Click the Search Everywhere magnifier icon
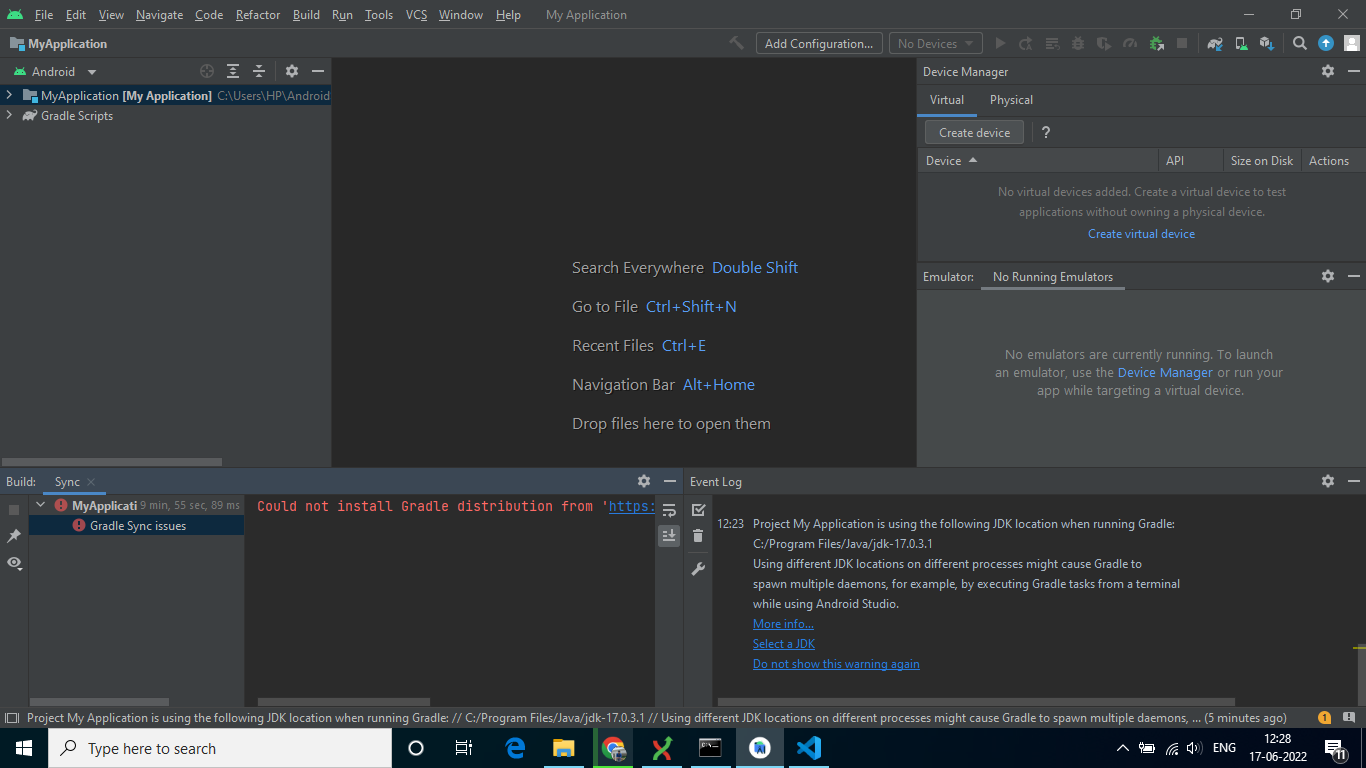1366x768 pixels. (x=1300, y=44)
